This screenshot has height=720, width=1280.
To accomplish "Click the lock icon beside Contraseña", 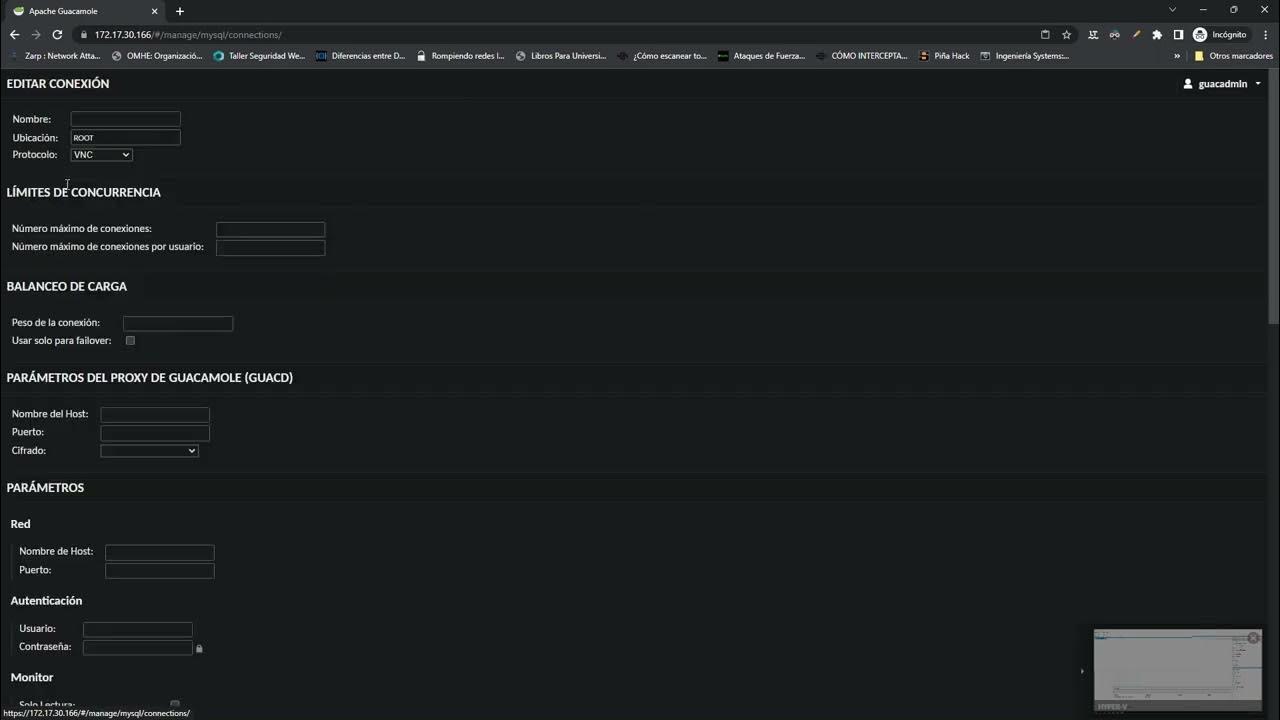I will [199, 649].
